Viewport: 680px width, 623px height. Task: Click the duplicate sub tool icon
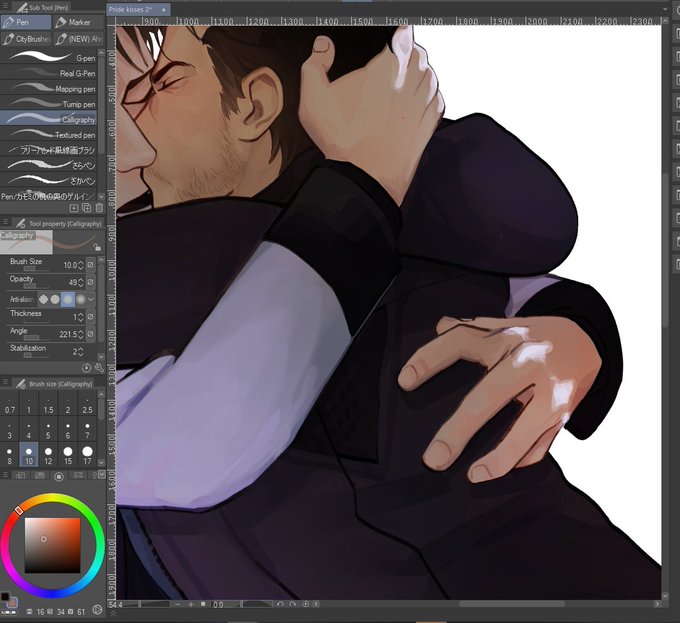point(87,208)
